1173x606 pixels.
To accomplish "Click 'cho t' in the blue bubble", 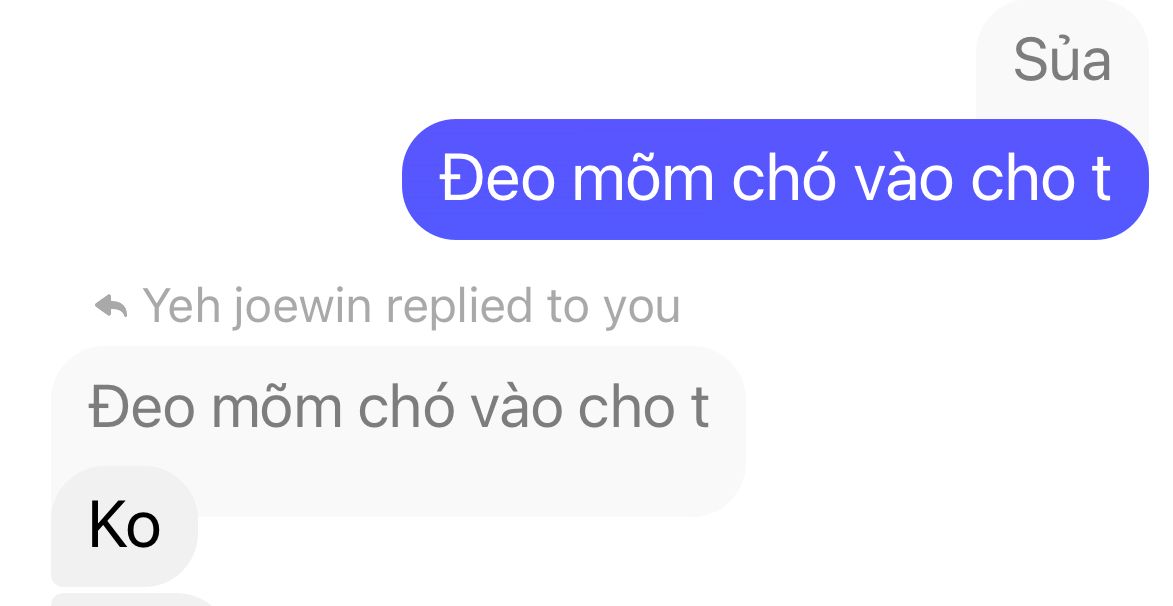I will [x=1041, y=180].
